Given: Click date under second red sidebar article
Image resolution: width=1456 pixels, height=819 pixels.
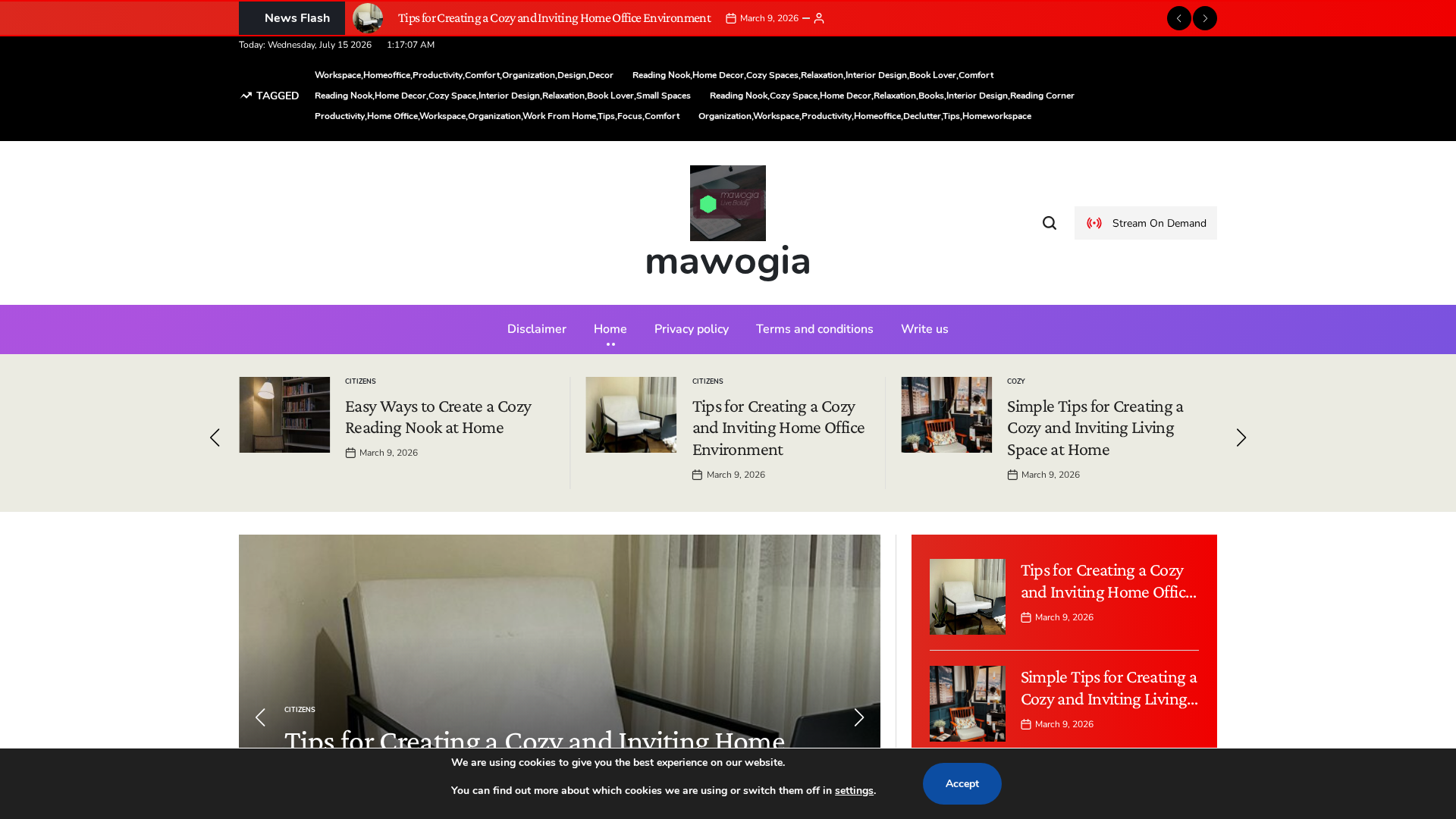Looking at the screenshot, I should coord(1064,724).
